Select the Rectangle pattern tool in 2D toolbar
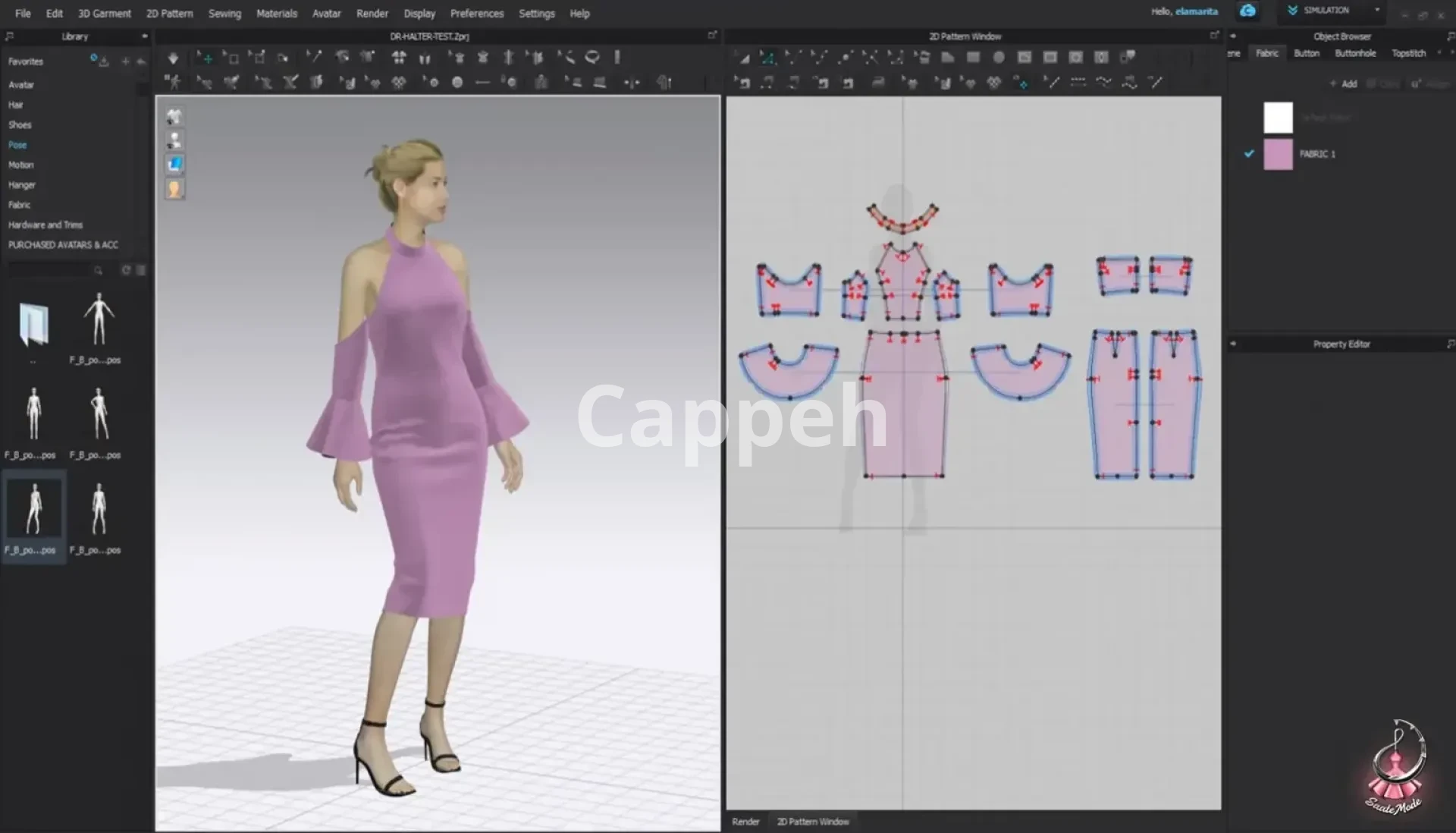The width and height of the screenshot is (1456, 833). click(x=973, y=58)
